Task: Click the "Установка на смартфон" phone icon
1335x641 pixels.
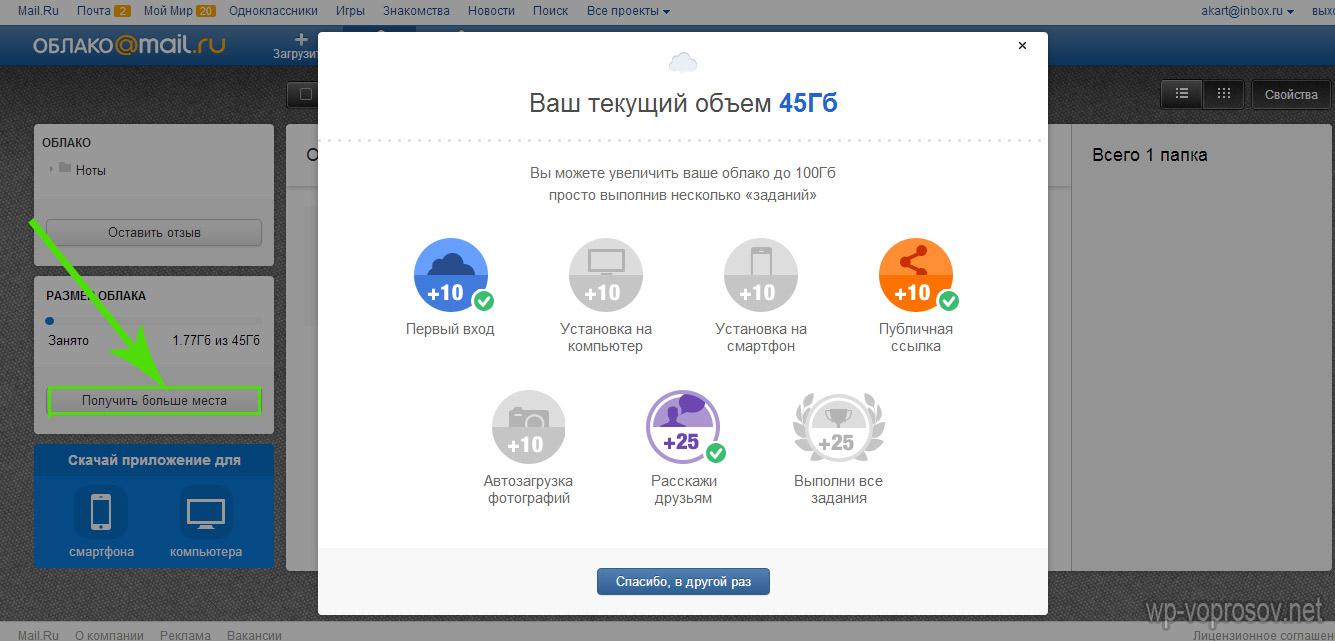Action: click(760, 275)
